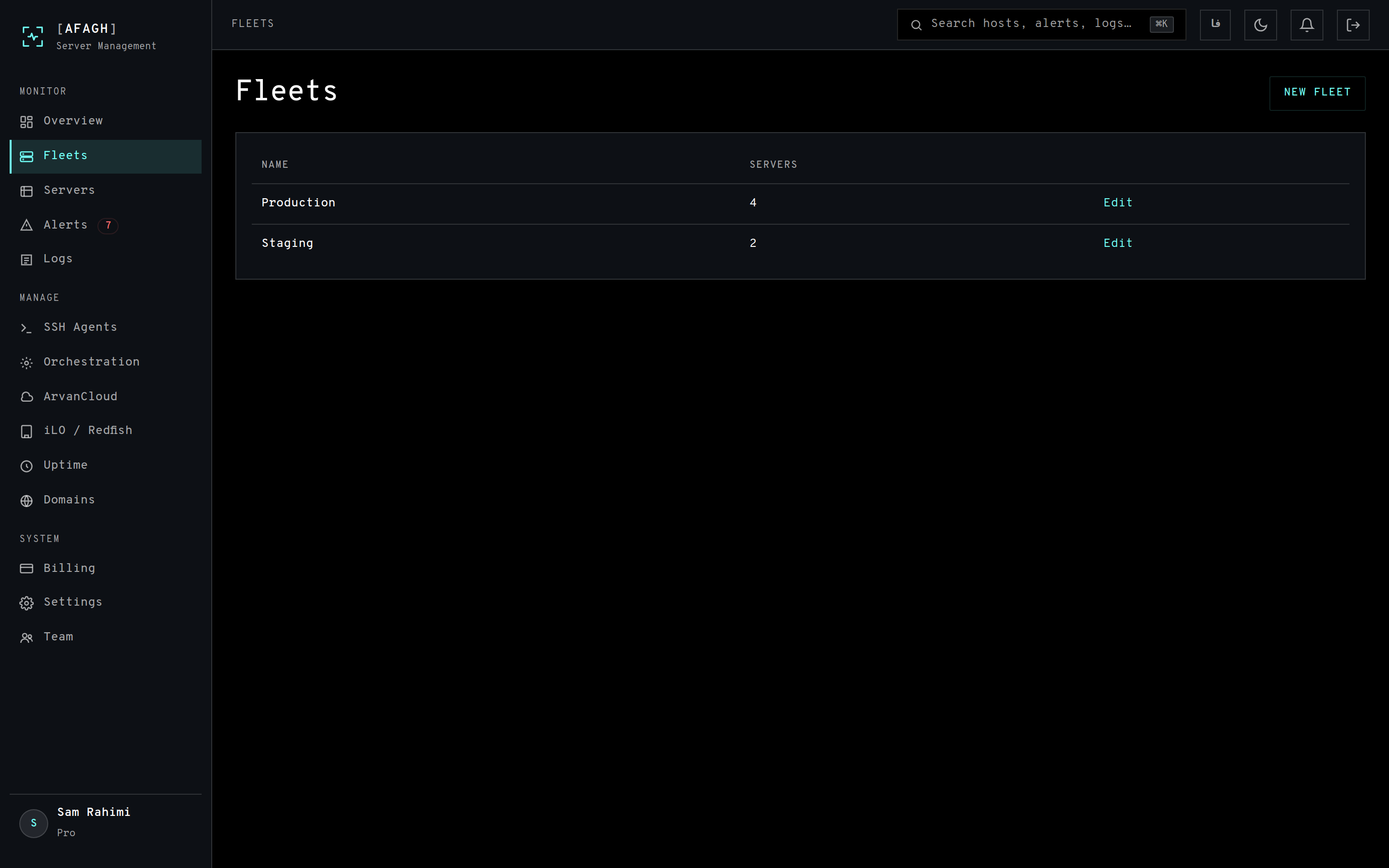Click the iLO / Redfish device icon

coord(27,431)
